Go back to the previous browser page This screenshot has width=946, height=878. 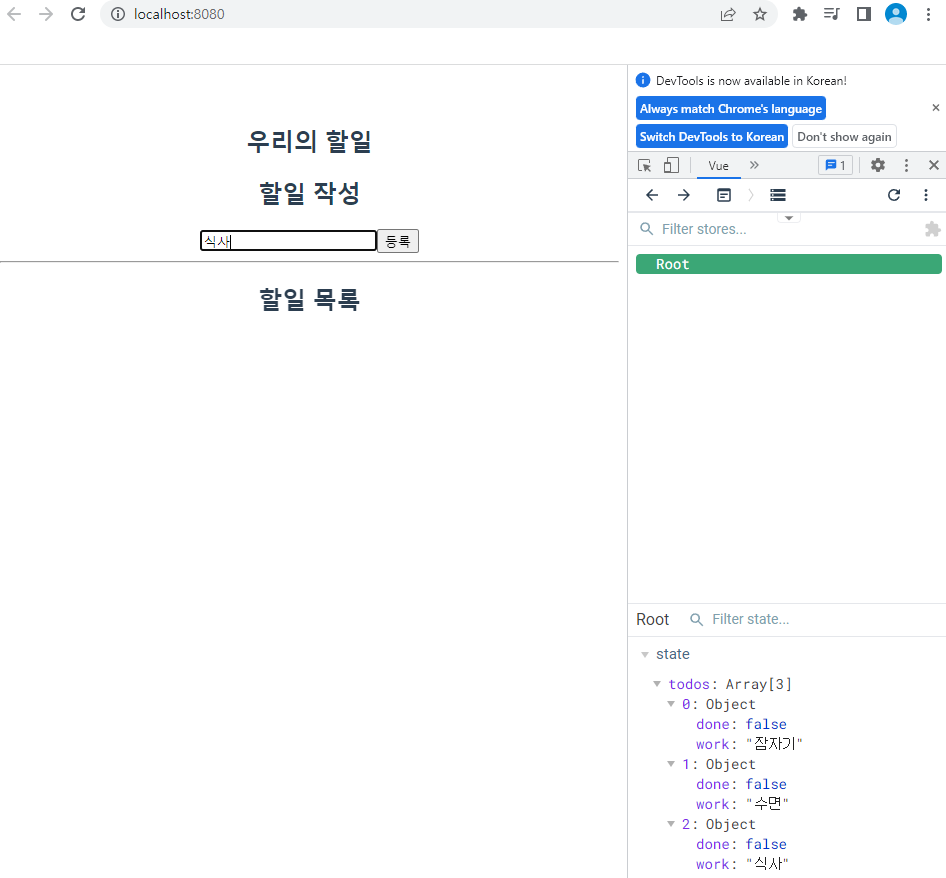(14, 14)
